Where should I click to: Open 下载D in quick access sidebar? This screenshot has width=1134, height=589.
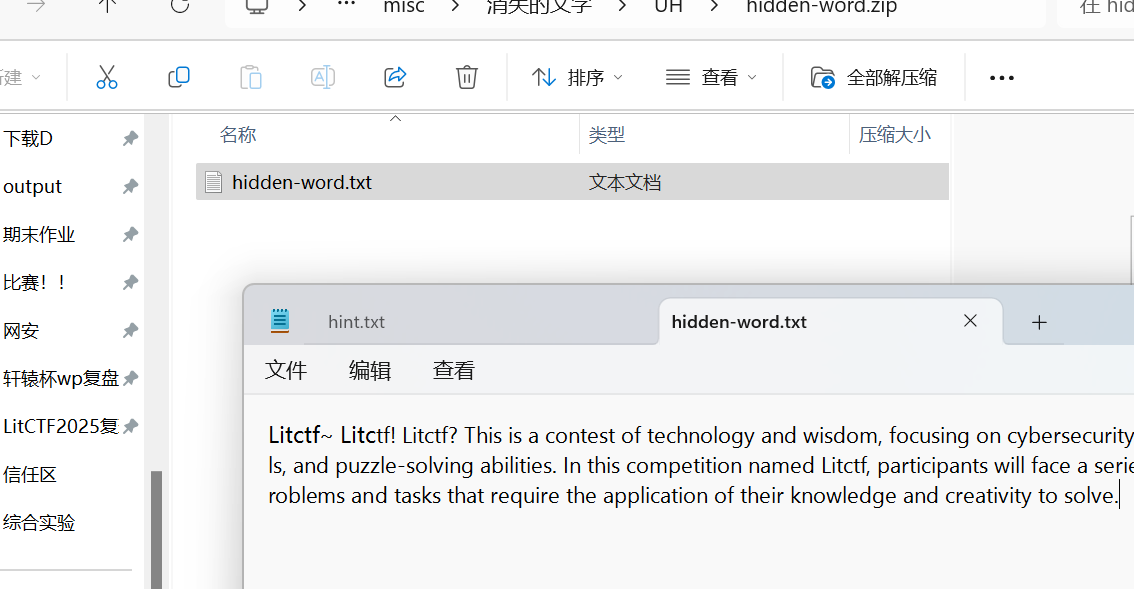28,138
